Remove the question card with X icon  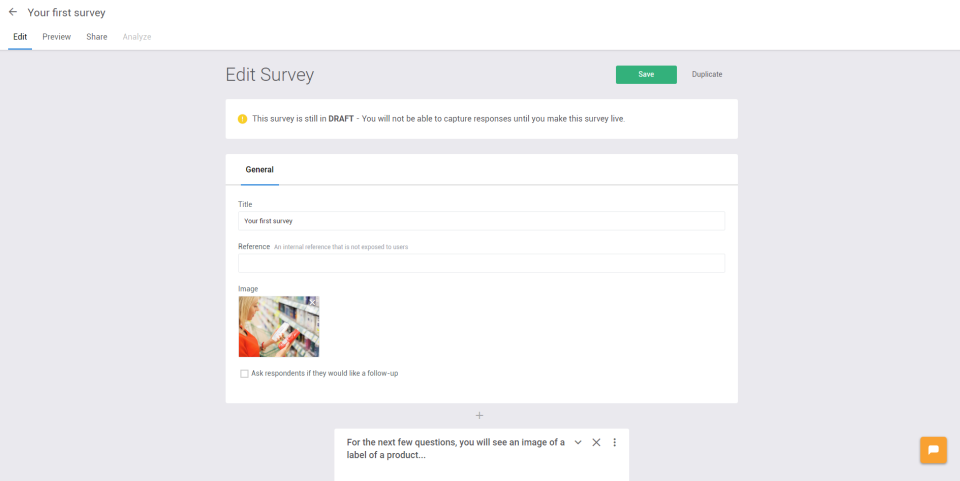pos(596,442)
